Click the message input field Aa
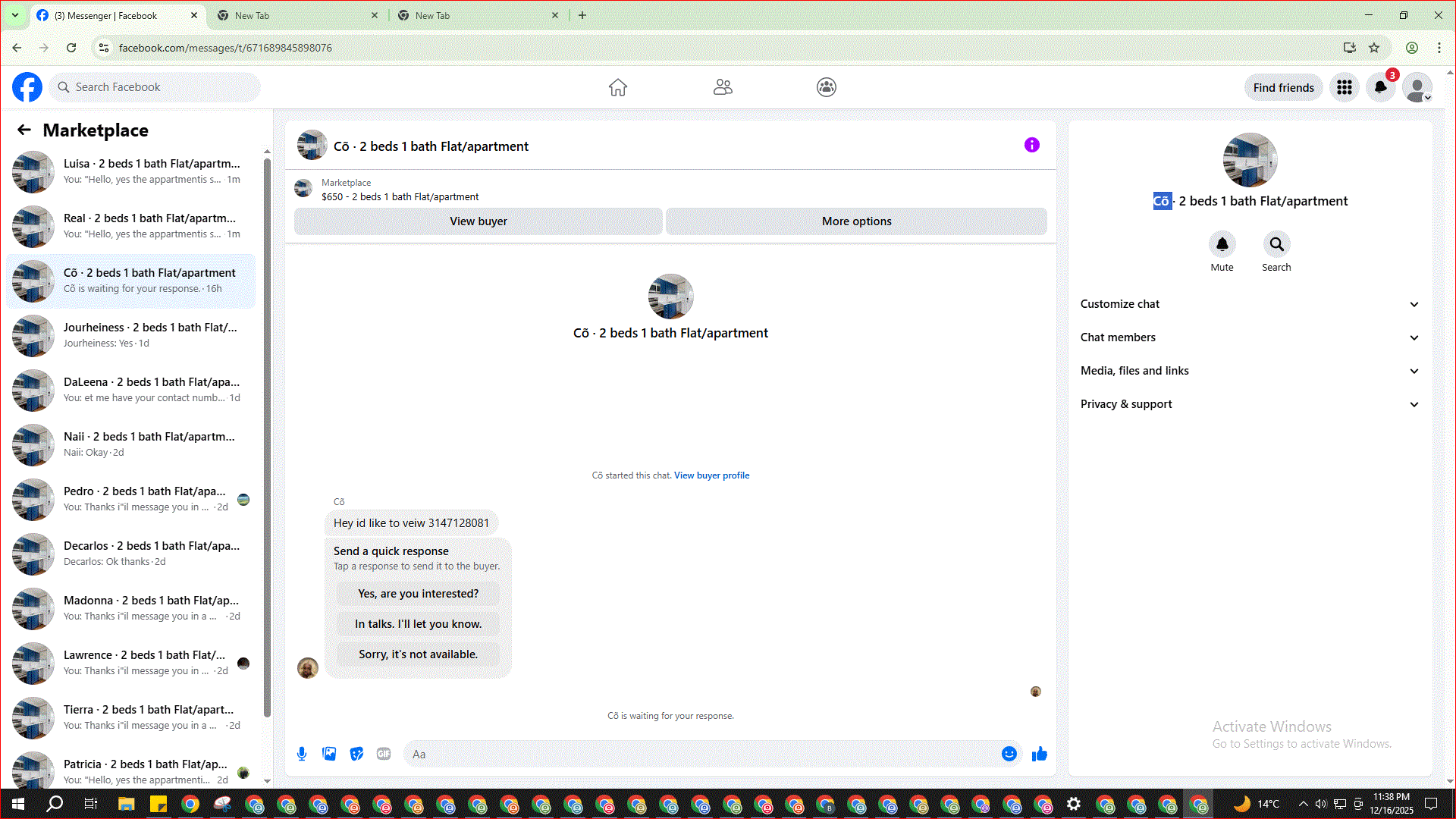This screenshot has height=819, width=1456. [701, 754]
